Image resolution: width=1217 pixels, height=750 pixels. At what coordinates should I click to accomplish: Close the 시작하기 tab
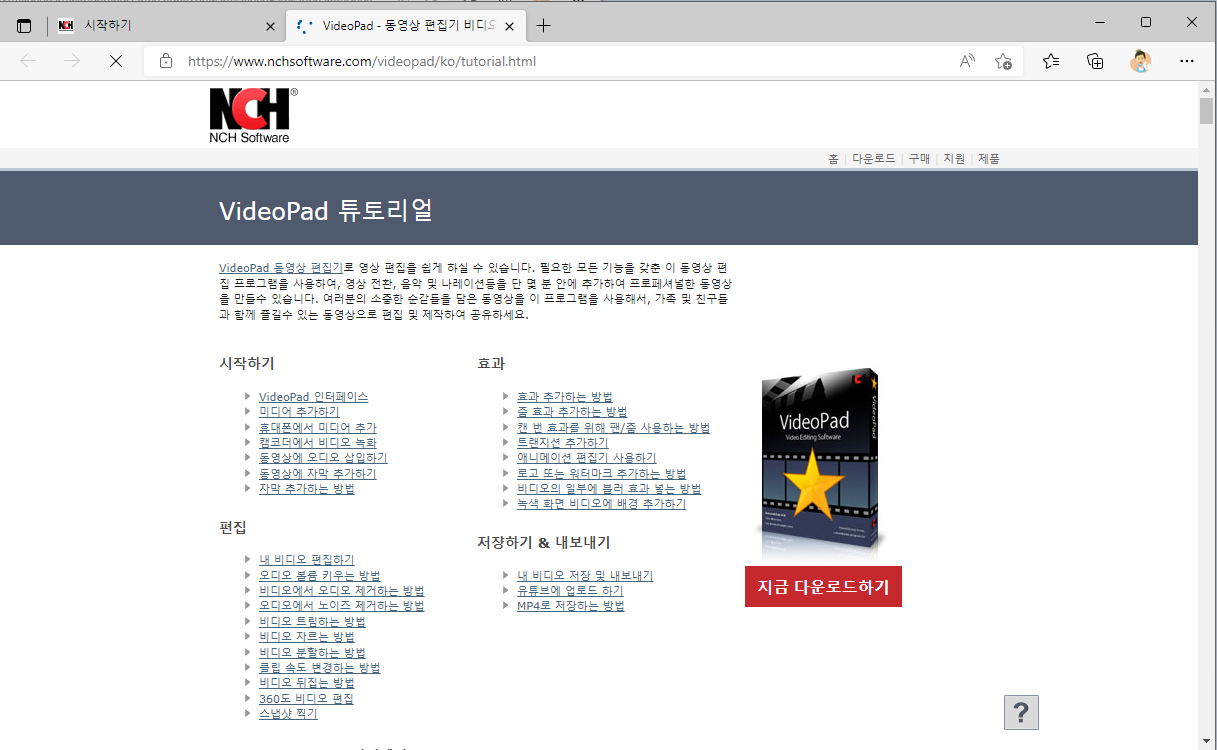(x=270, y=26)
